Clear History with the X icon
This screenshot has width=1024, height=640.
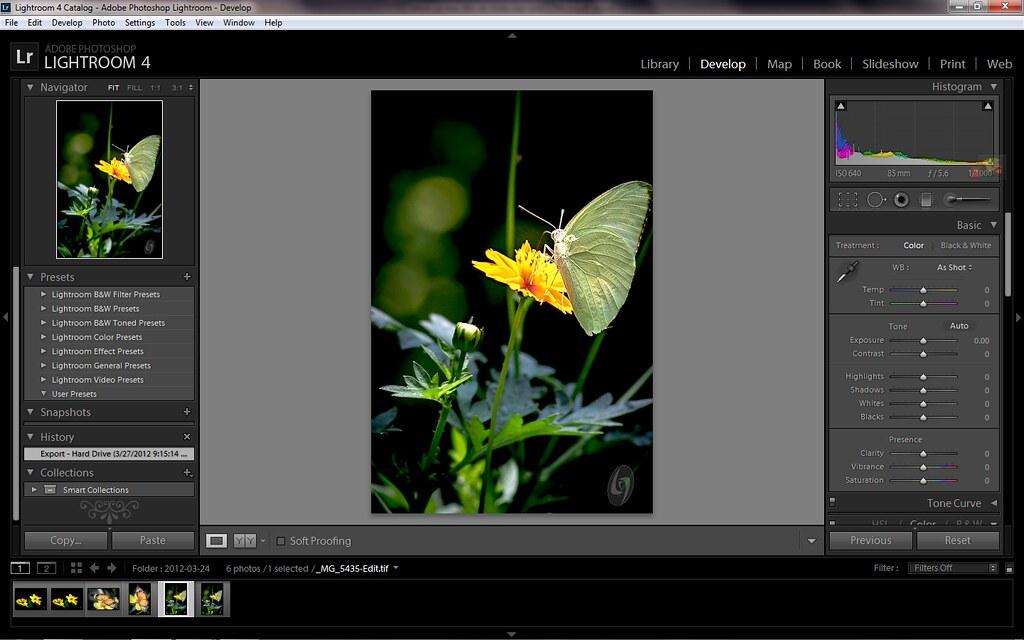click(x=187, y=437)
